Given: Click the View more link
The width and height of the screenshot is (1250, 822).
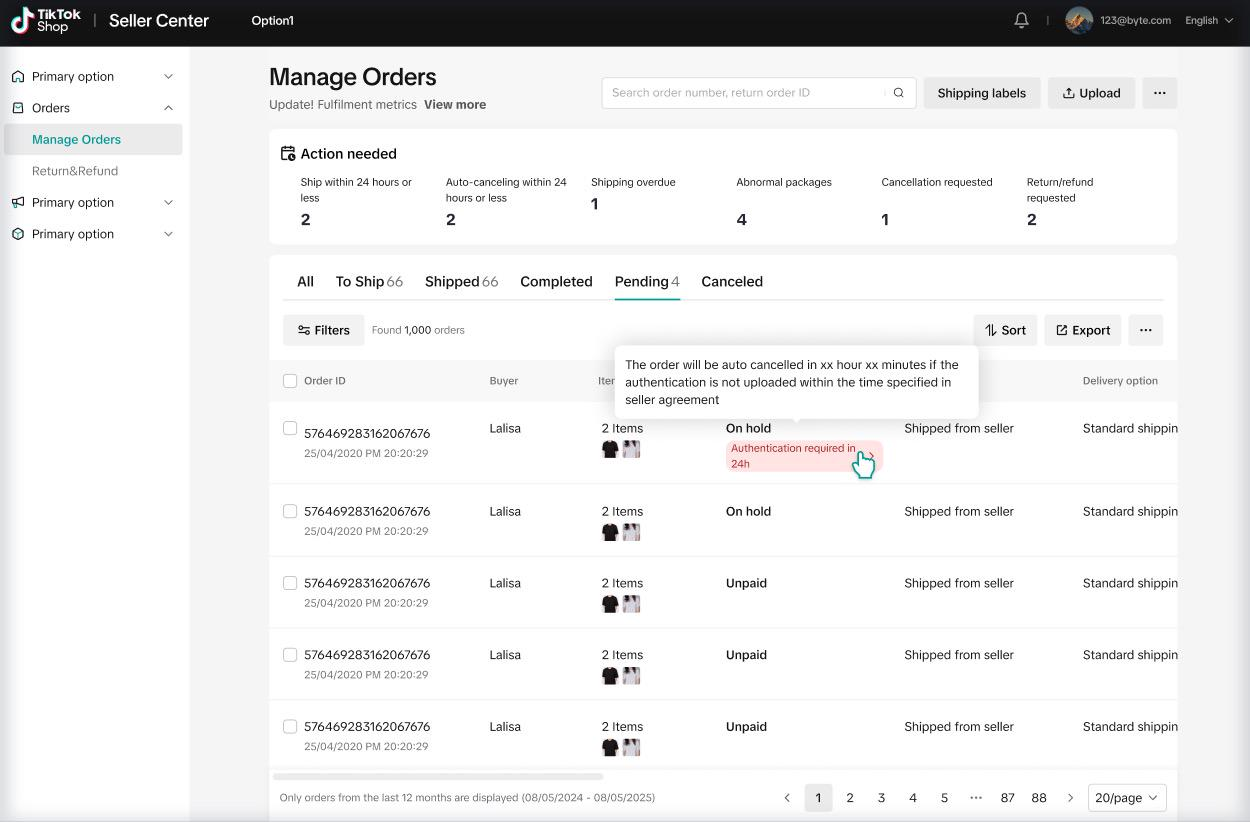Looking at the screenshot, I should click(x=455, y=104).
